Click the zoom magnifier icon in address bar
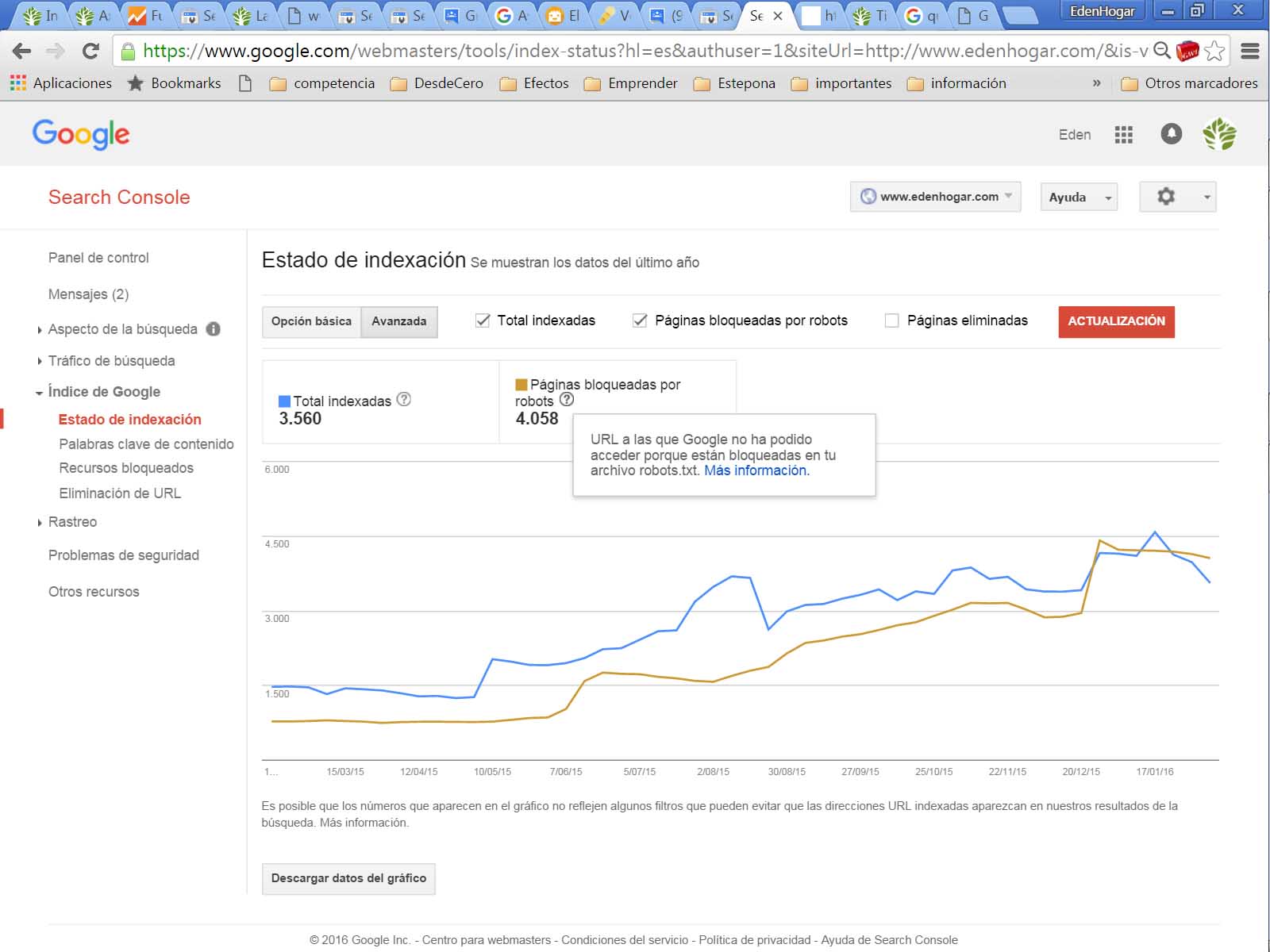Image resolution: width=1270 pixels, height=952 pixels. pyautogui.click(x=1162, y=51)
